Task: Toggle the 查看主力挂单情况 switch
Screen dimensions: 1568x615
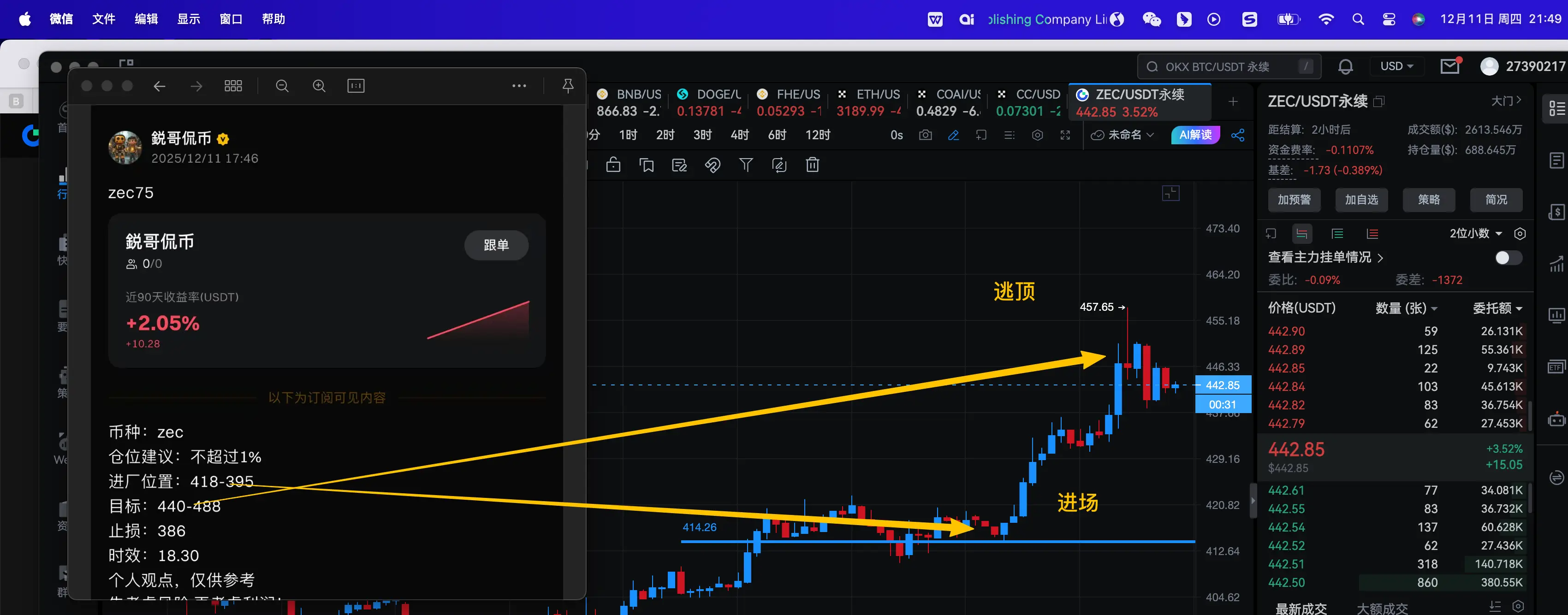Action: 1508,257
